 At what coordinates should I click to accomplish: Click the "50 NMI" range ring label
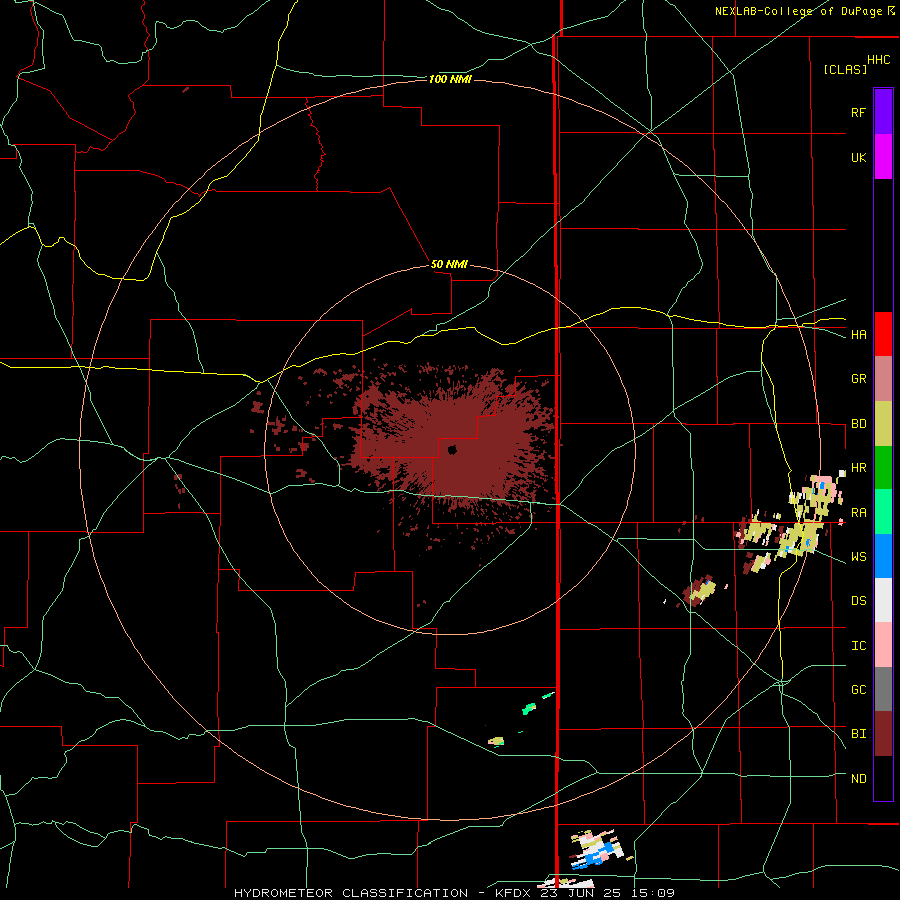pos(449,264)
